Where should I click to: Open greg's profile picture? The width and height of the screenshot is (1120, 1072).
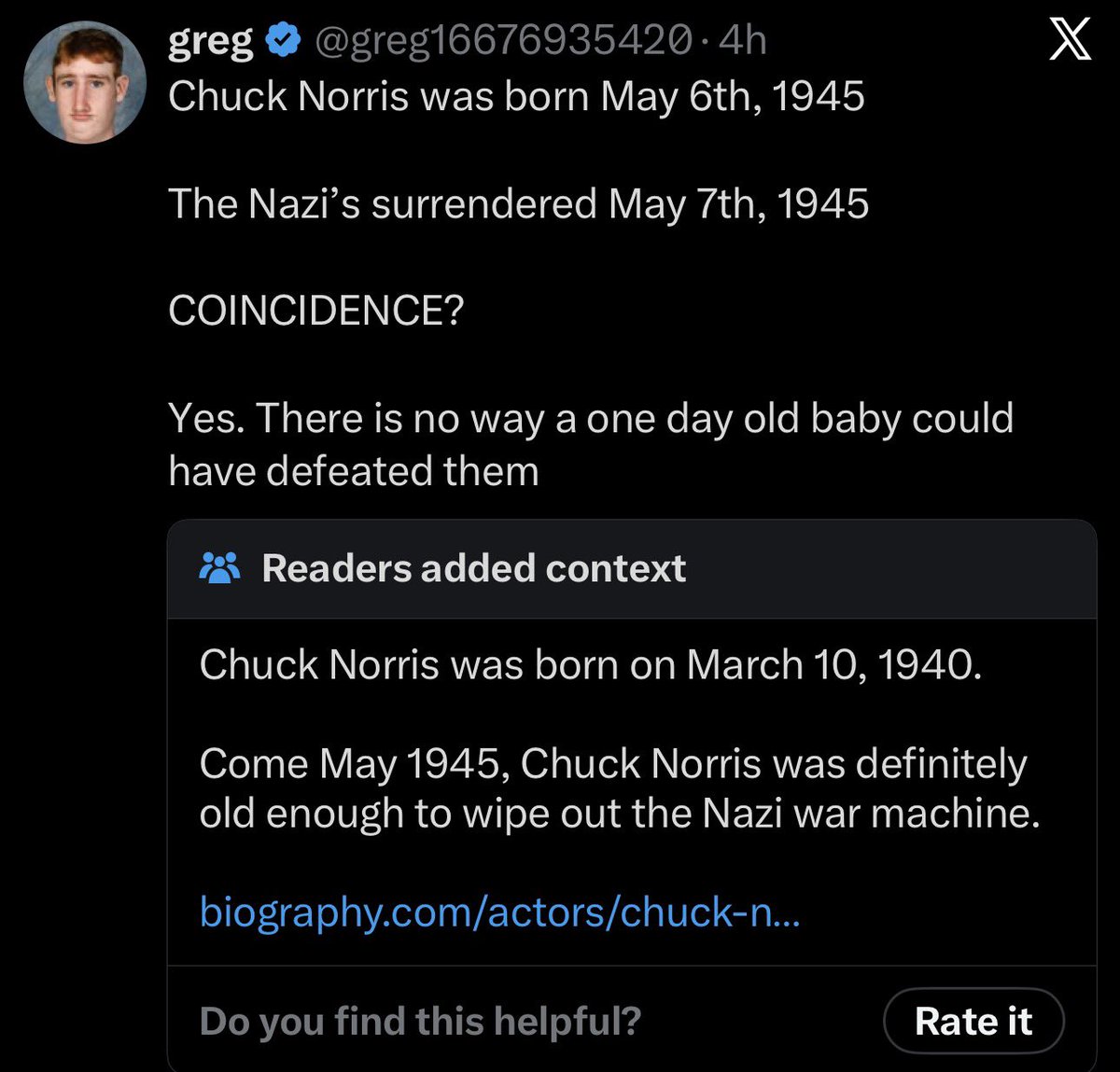[84, 81]
